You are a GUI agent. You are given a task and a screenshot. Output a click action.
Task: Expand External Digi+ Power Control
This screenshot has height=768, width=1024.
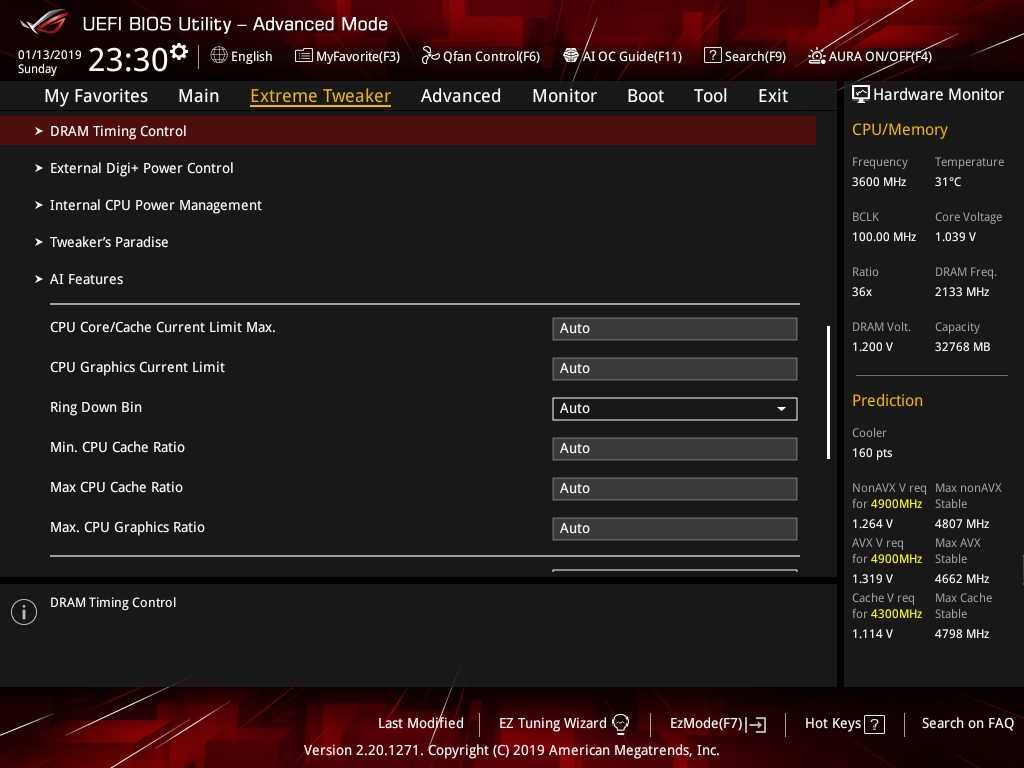141,168
